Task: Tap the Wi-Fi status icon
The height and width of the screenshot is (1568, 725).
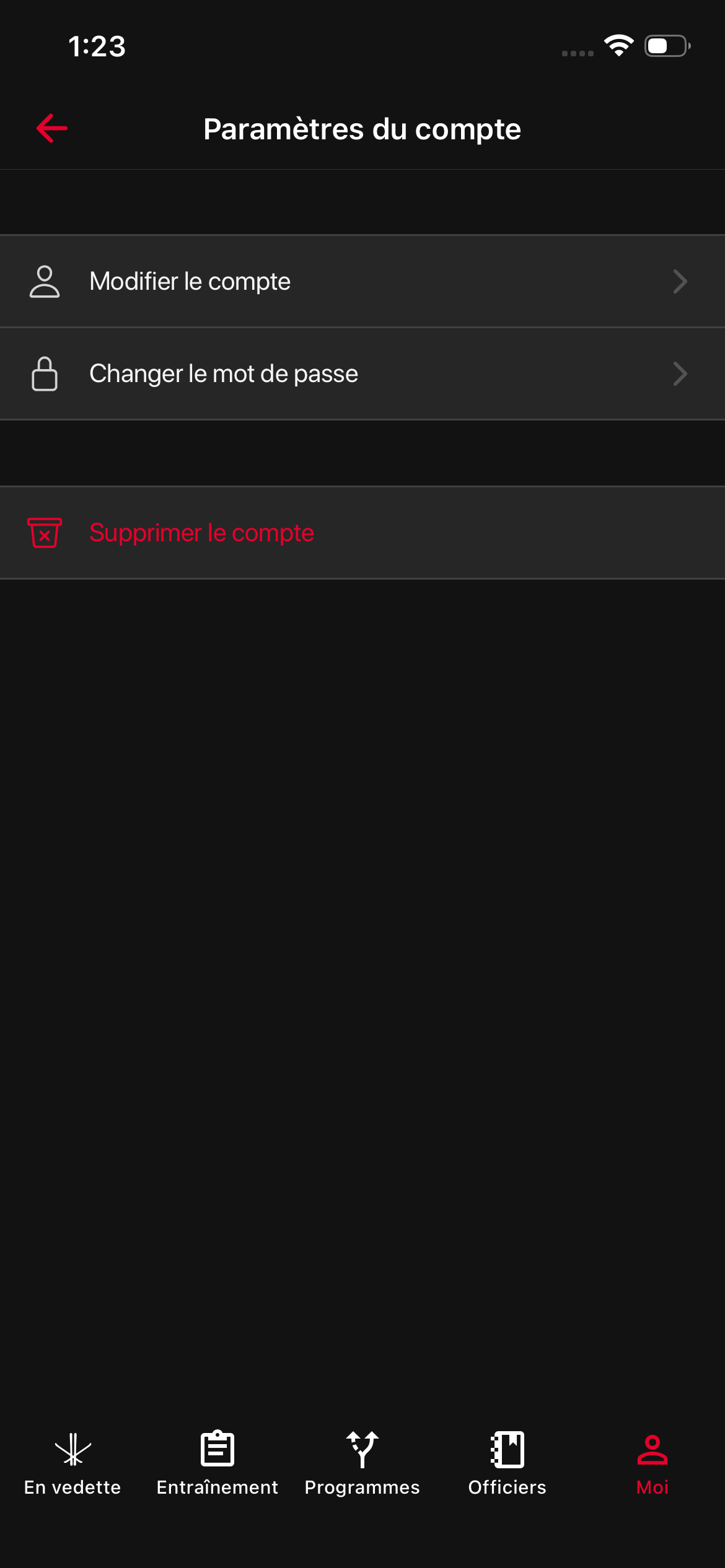Action: pyautogui.click(x=618, y=46)
